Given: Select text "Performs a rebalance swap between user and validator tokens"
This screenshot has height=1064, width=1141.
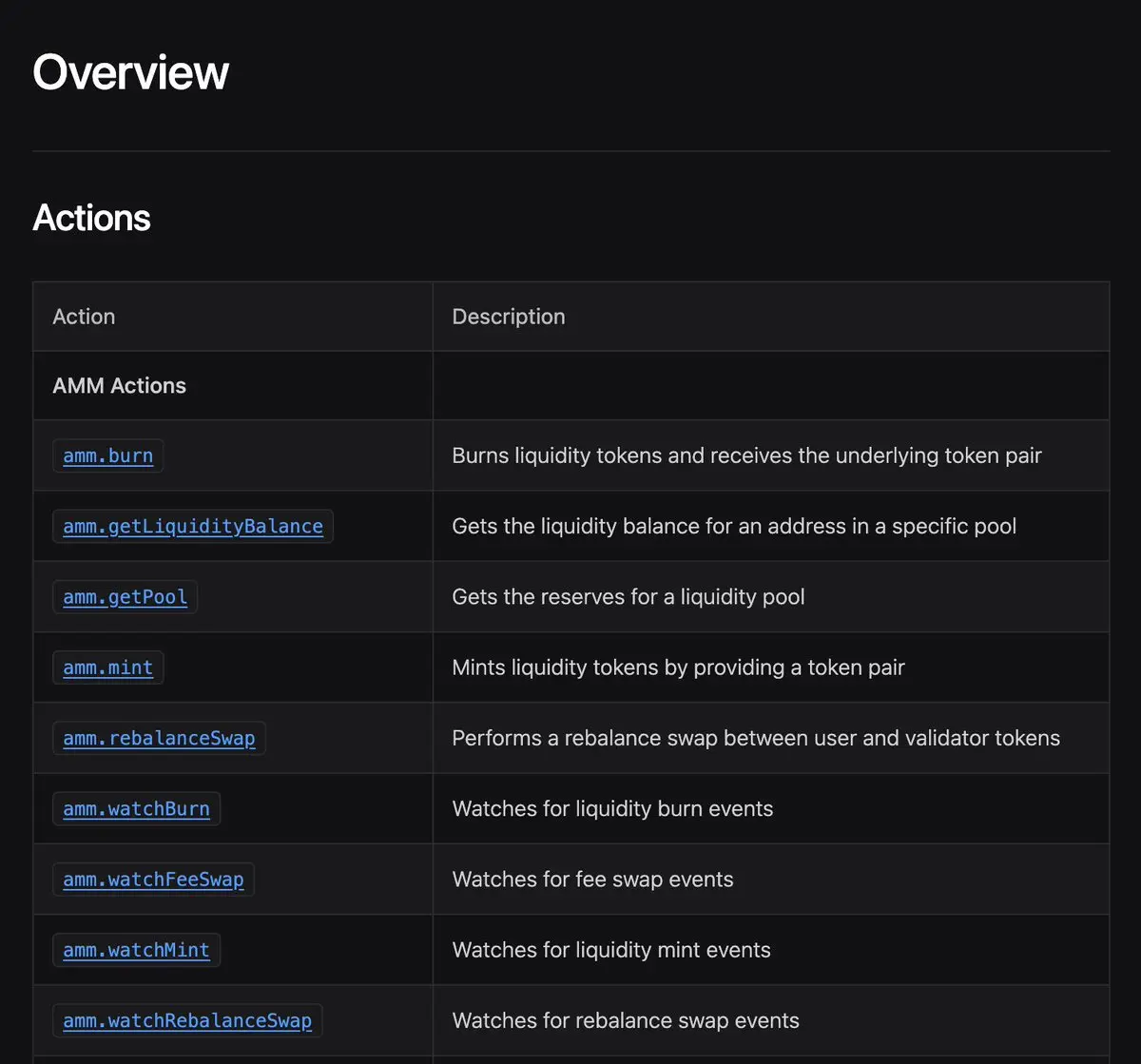Looking at the screenshot, I should pyautogui.click(x=756, y=738).
